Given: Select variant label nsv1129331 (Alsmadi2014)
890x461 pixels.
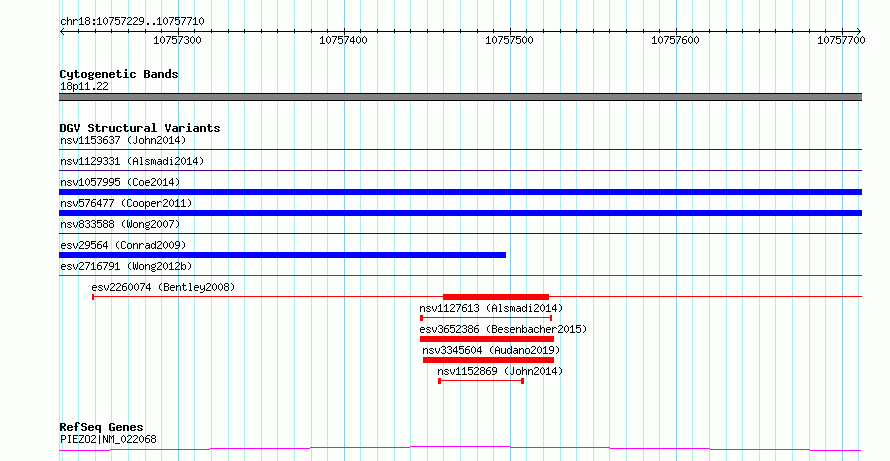Looking at the screenshot, I should 132,161.
